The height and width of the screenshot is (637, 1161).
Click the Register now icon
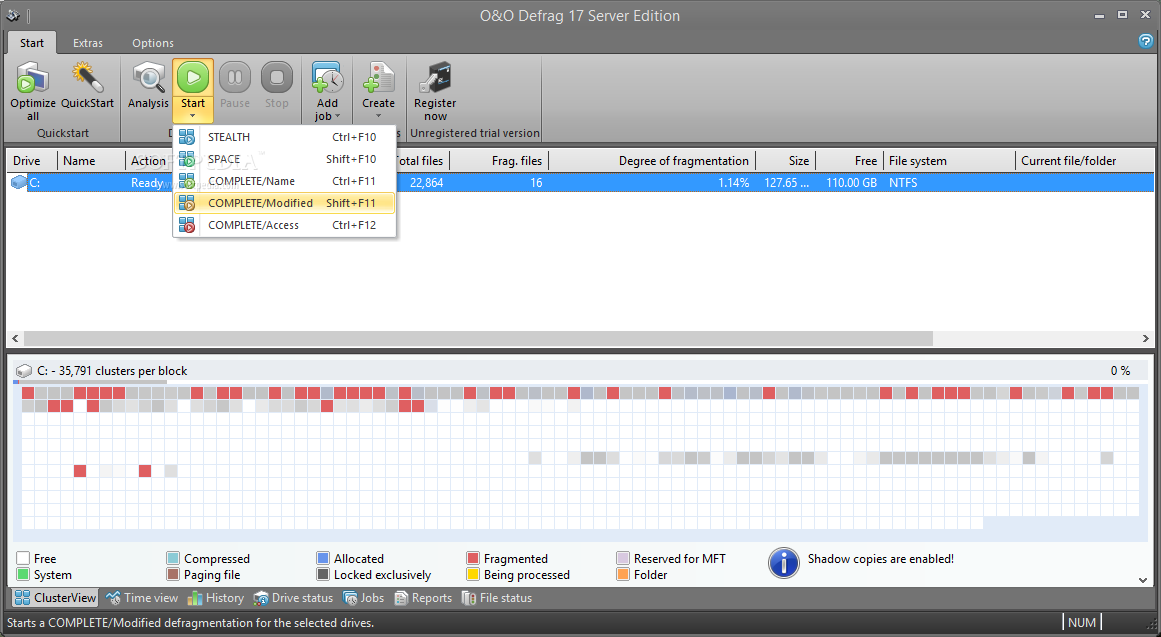[x=435, y=79]
